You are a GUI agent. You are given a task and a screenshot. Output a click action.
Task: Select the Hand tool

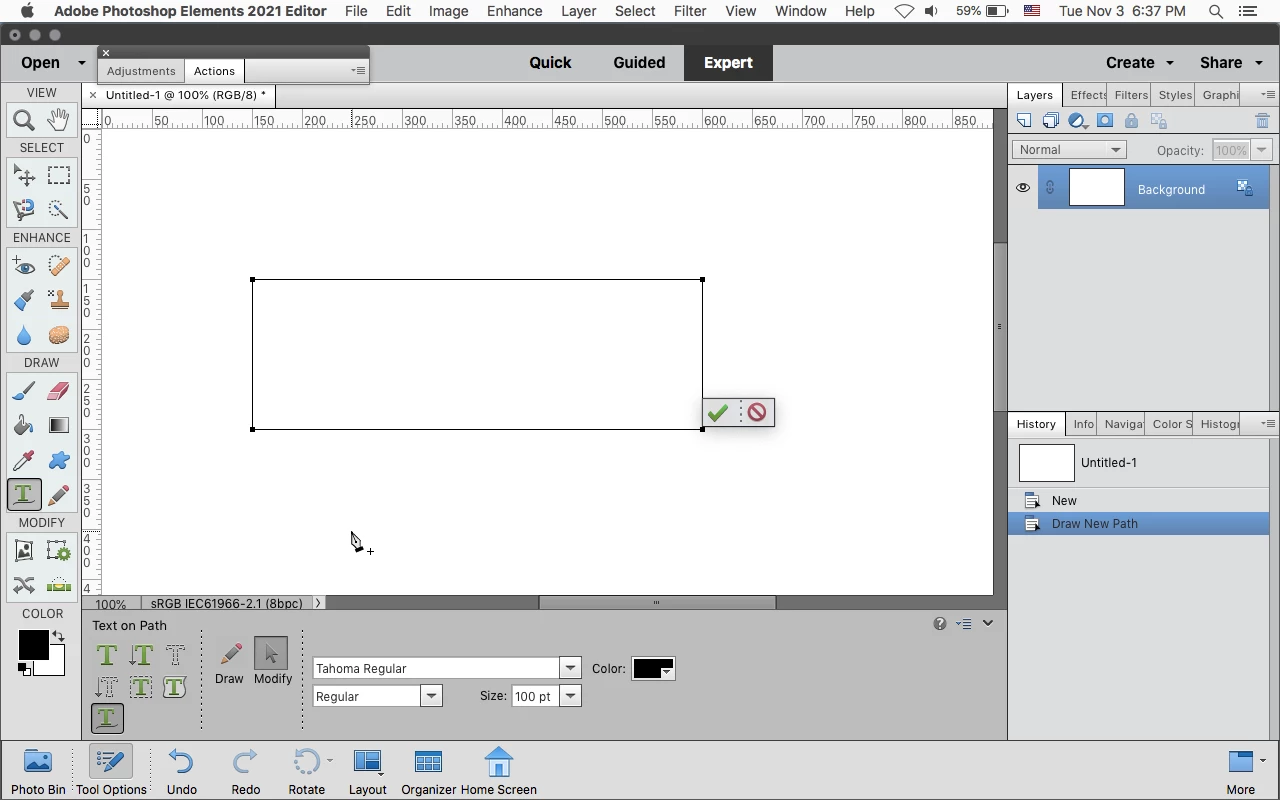click(x=58, y=121)
